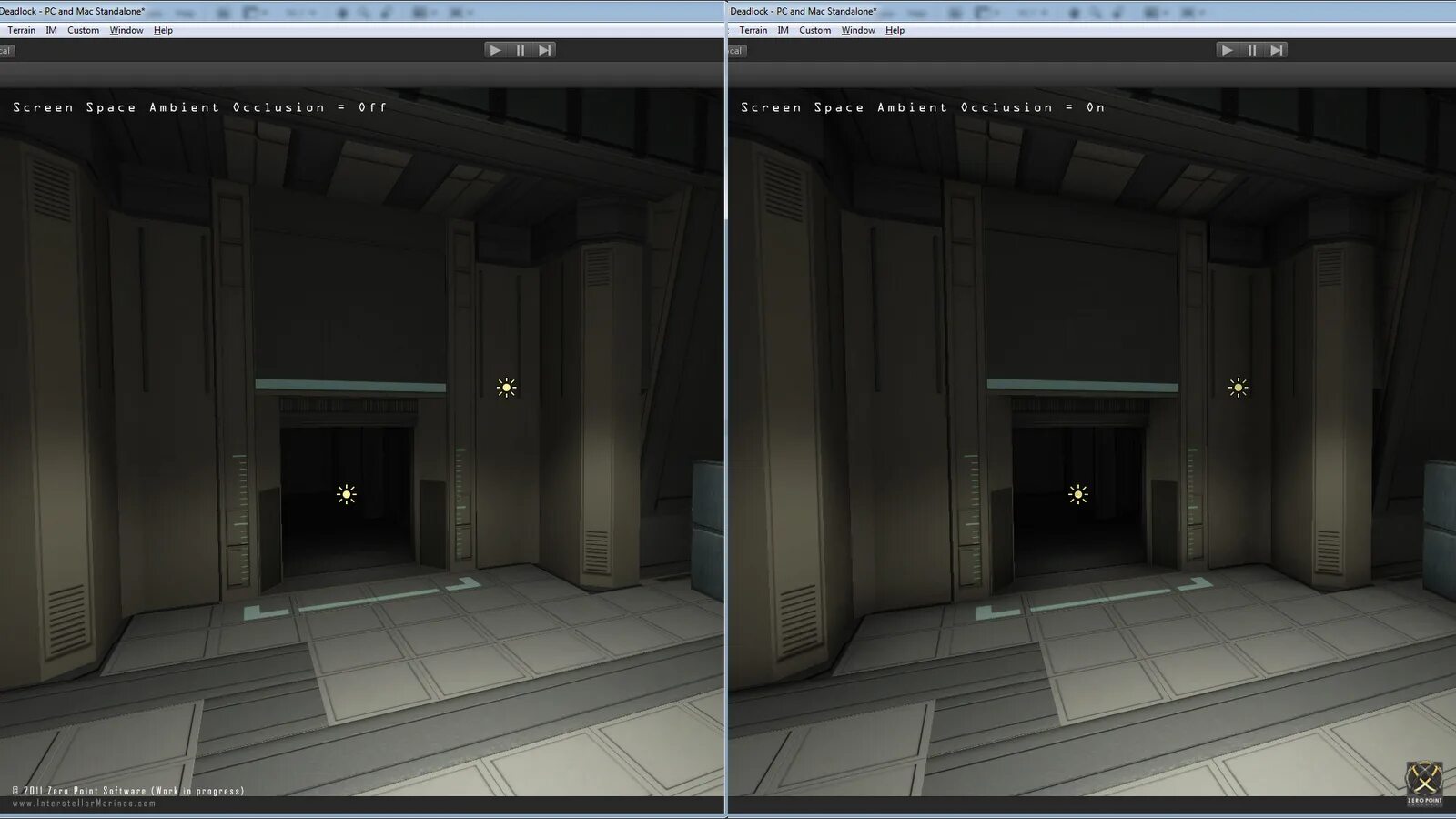Open Terrain menu in left window
The image size is (1456, 819).
point(22,30)
